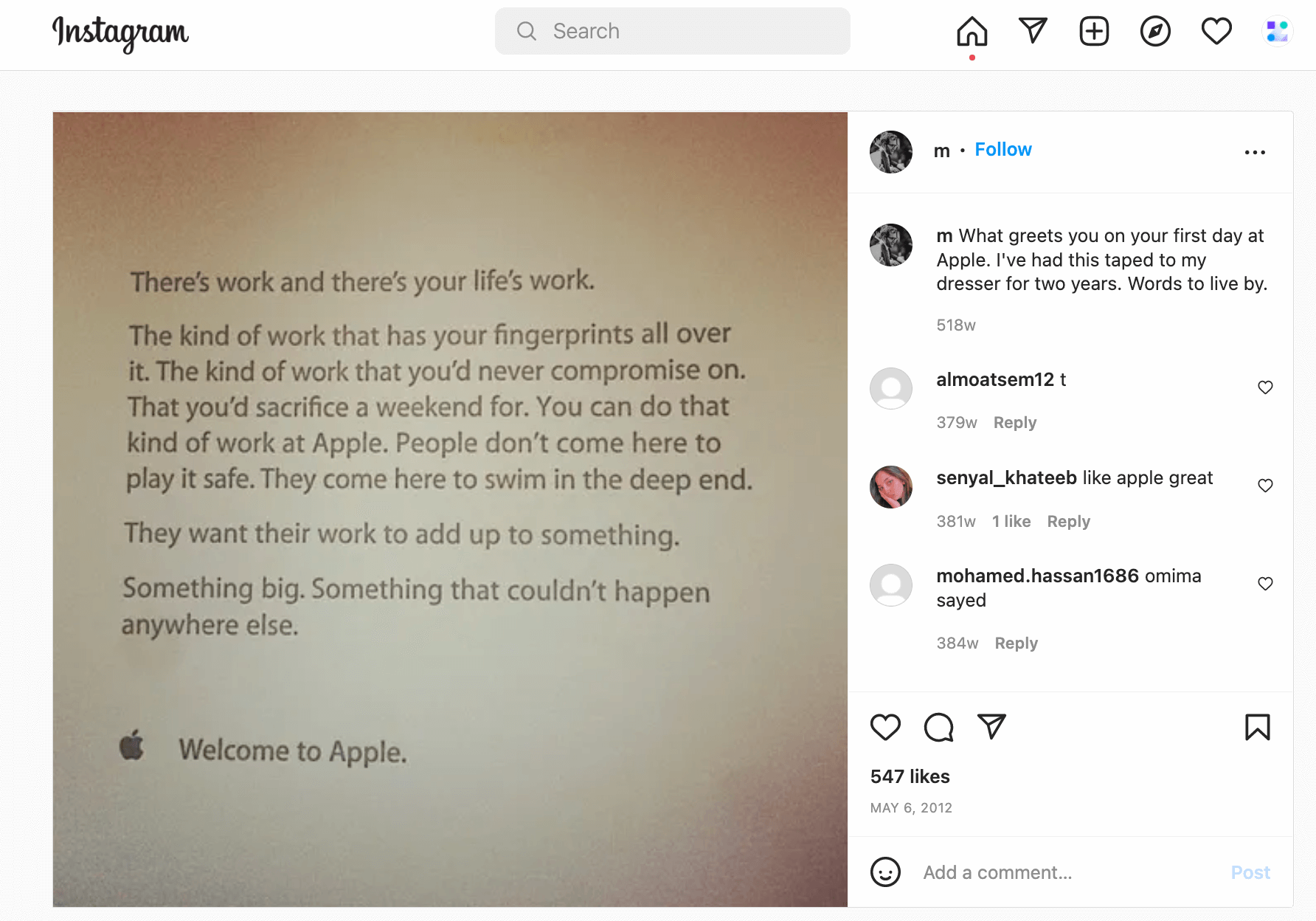Share the post via the paper plane icon
Viewport: 1316px width, 921px height.
click(992, 728)
